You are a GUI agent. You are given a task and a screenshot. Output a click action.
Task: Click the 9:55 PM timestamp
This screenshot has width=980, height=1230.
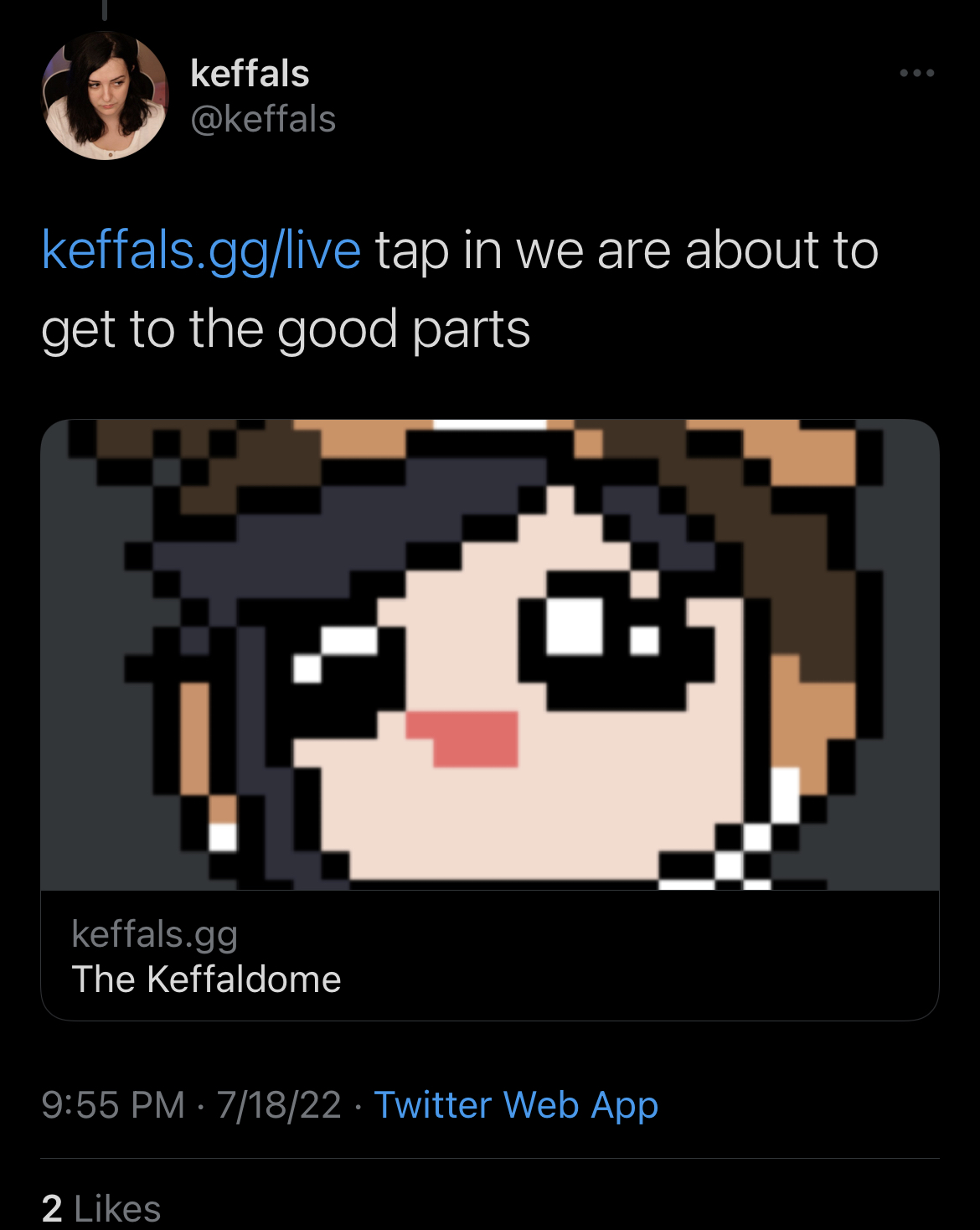[113, 1104]
